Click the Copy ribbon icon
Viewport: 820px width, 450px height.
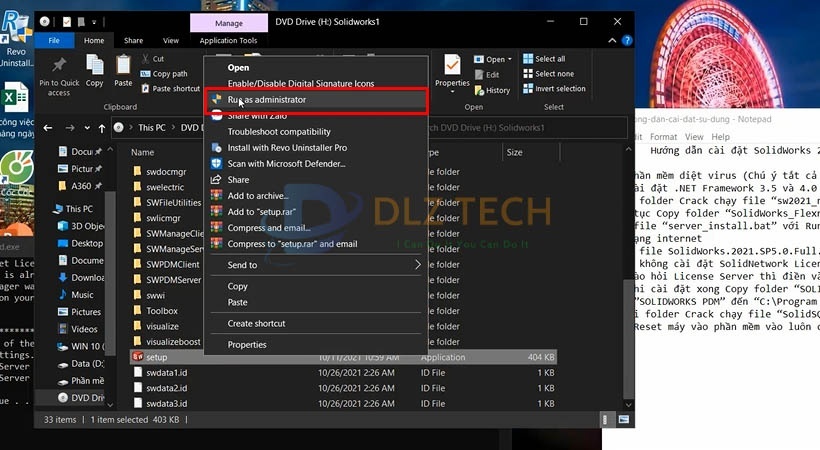click(x=94, y=71)
